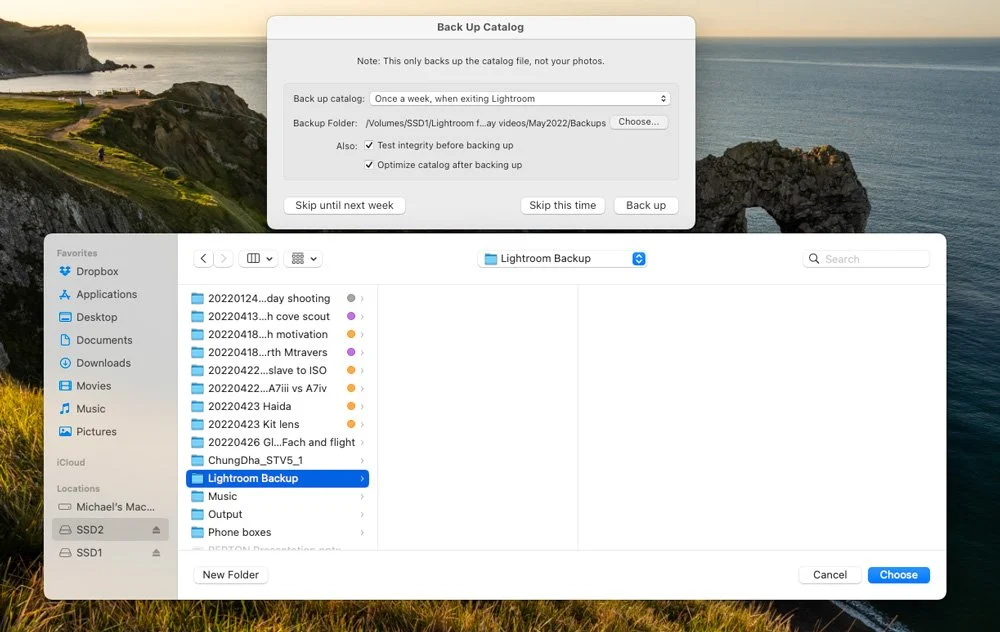
Task: Select the SSD2 drive in Locations
Action: tap(110, 530)
